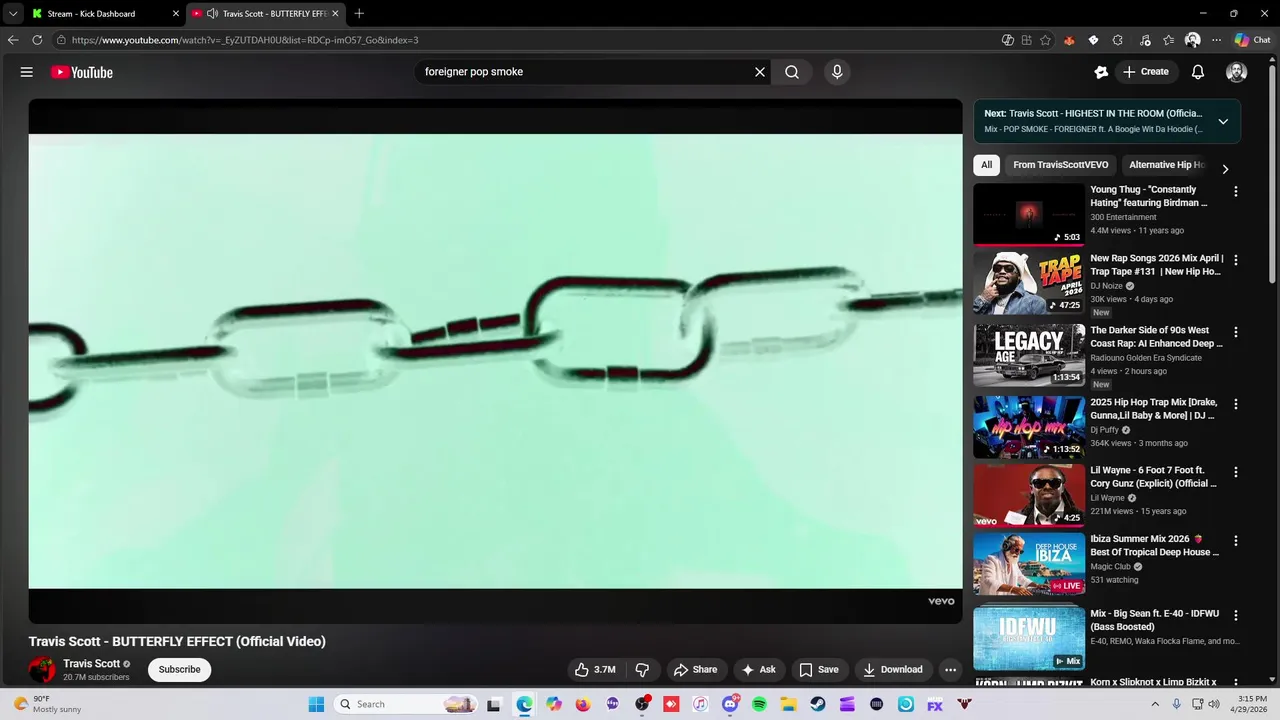The height and width of the screenshot is (720, 1280).
Task: Close the Stream - Kick Dashboard tab
Action: pos(176,14)
